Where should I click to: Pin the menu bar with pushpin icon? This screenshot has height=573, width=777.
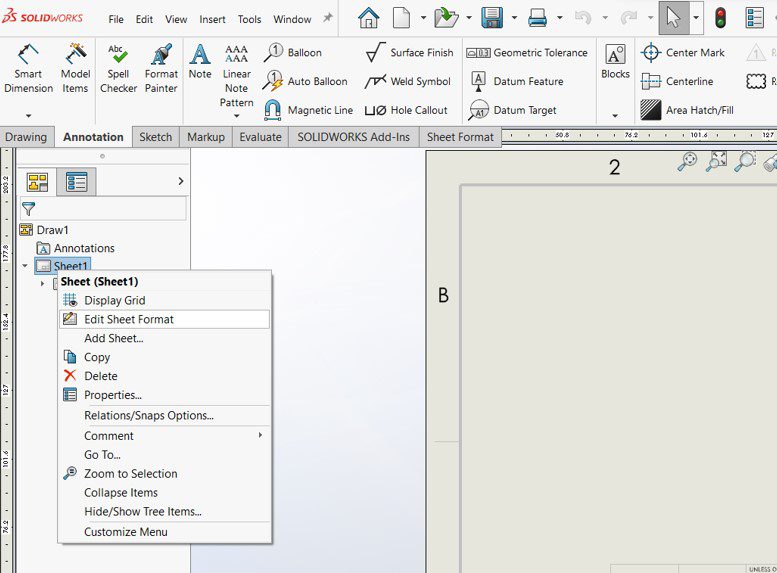(x=328, y=18)
